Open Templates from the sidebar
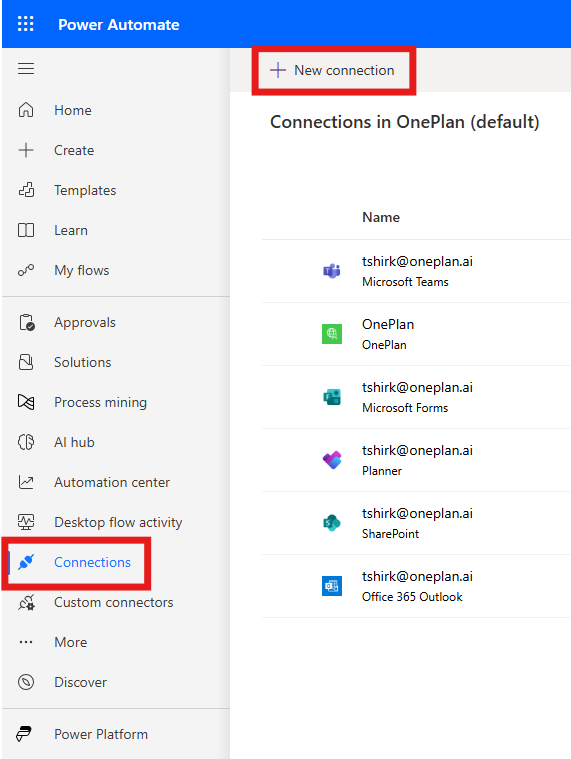Screen dimensions: 571x759 pos(85,190)
